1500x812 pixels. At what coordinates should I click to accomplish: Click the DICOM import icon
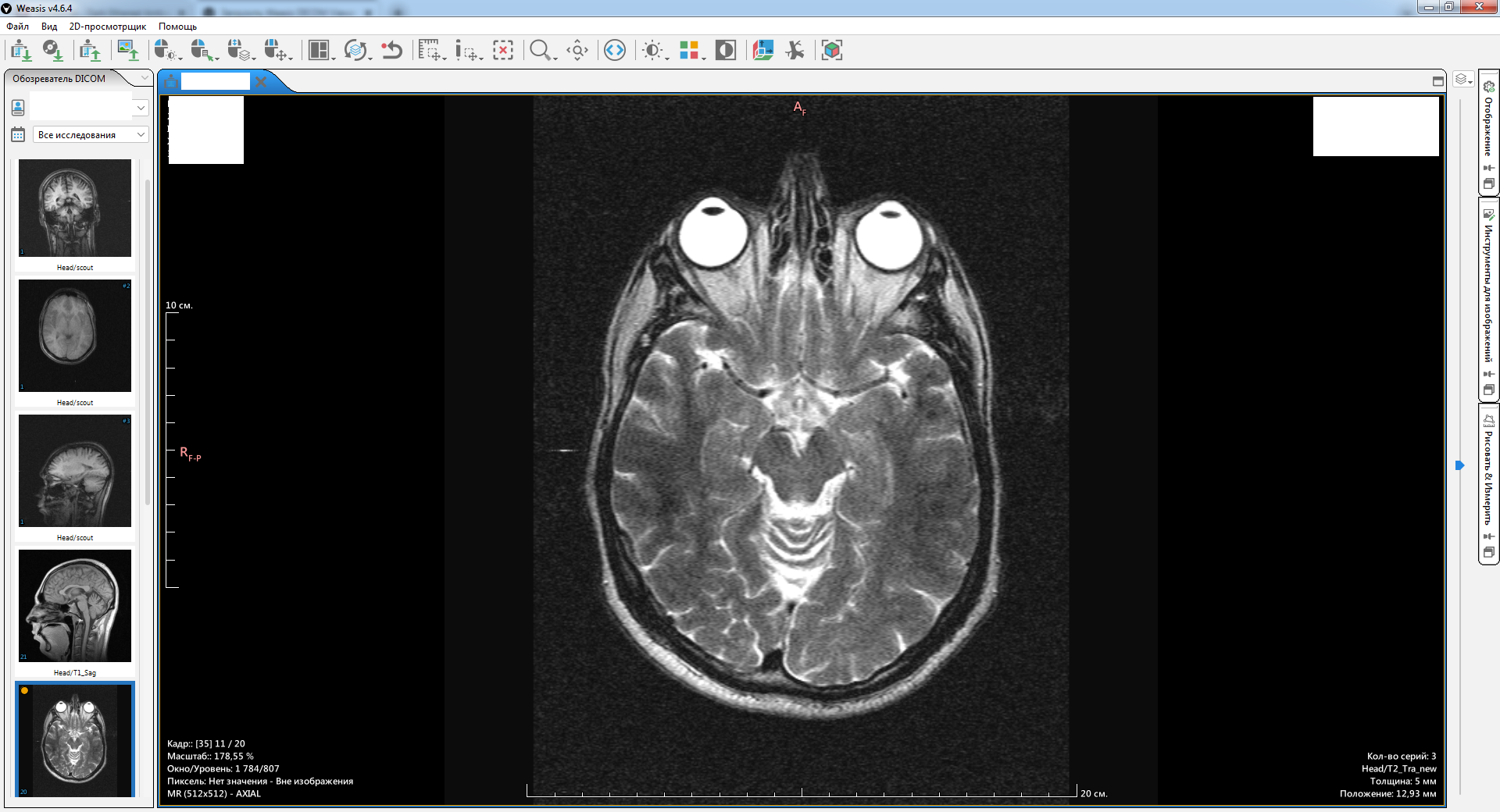click(x=21, y=51)
